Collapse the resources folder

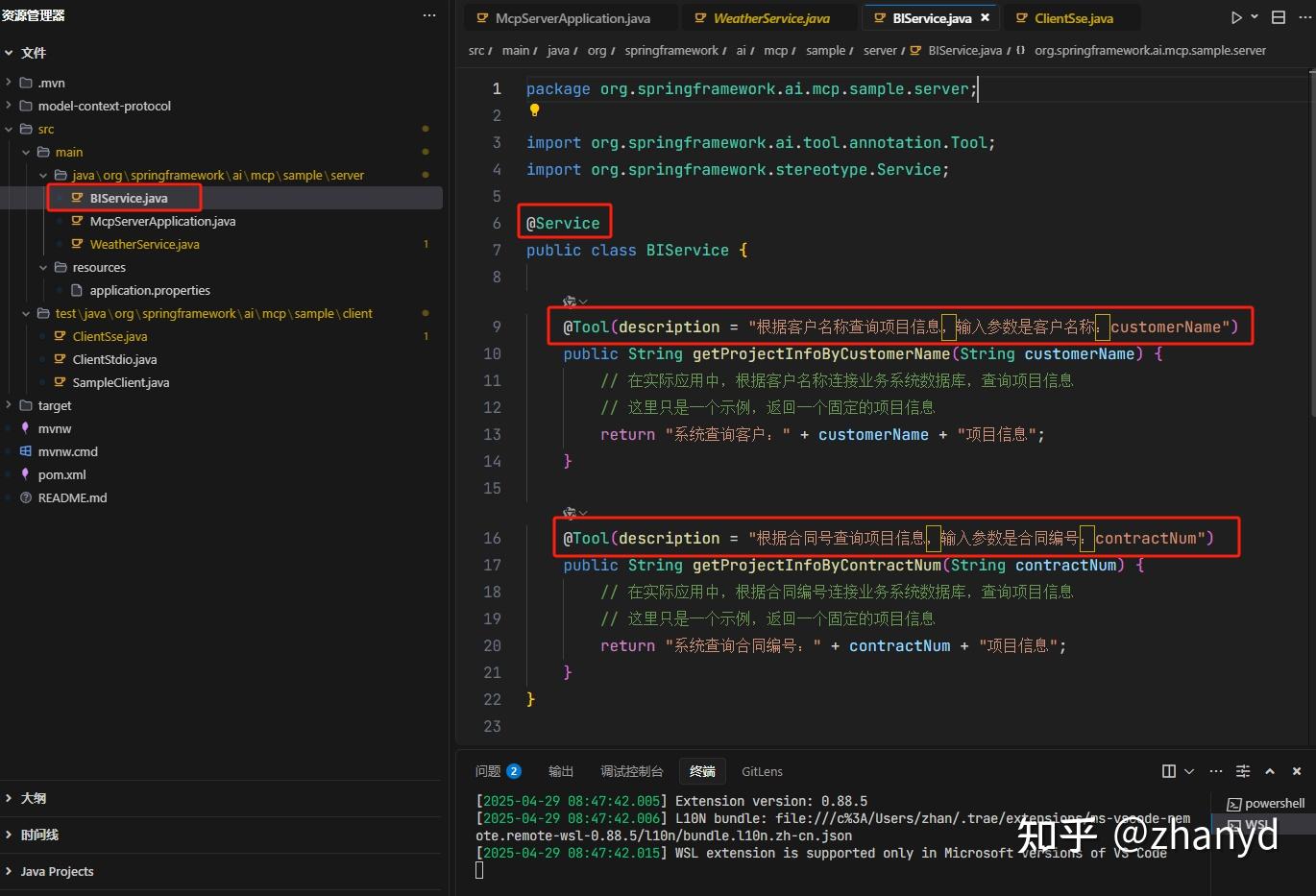43,267
